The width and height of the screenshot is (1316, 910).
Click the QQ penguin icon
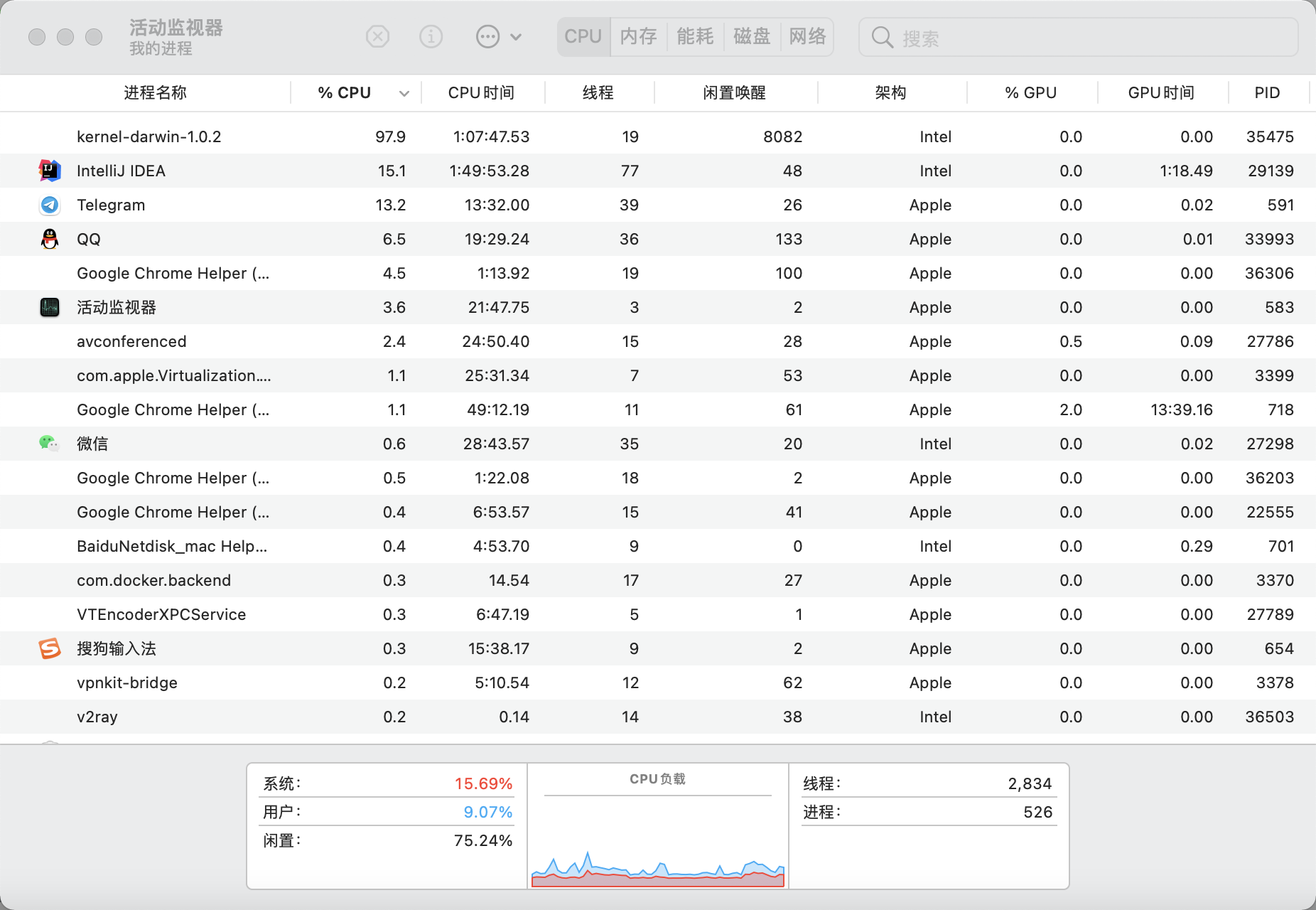(49, 239)
